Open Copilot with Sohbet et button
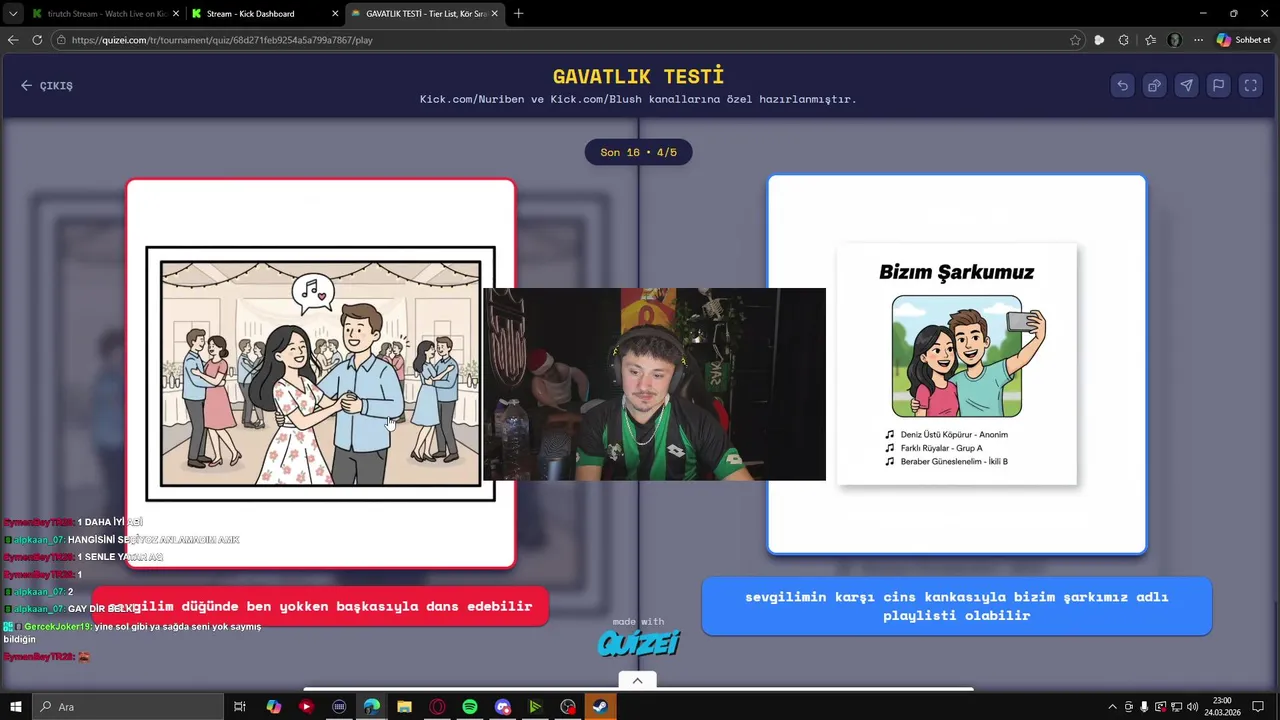This screenshot has width=1280, height=720. tap(1243, 40)
